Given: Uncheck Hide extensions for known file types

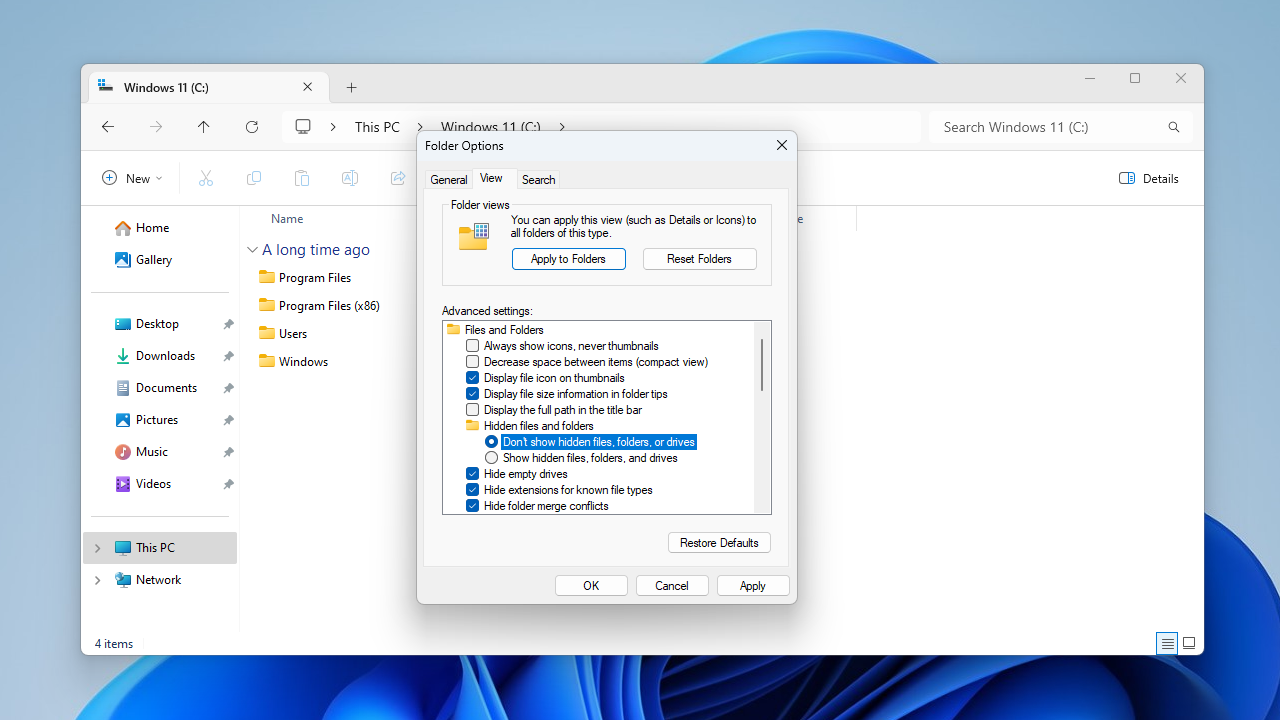Looking at the screenshot, I should tap(473, 490).
